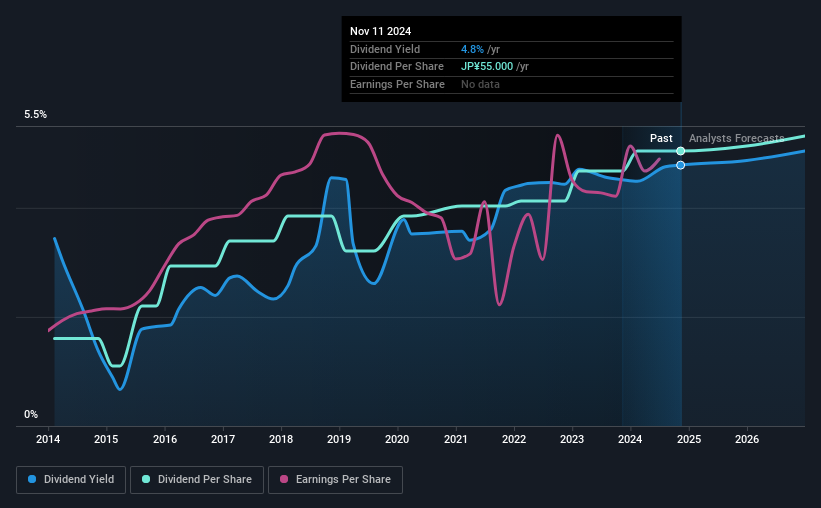The image size is (821, 508).
Task: Click the 2026 x-axis label
Action: 747,439
